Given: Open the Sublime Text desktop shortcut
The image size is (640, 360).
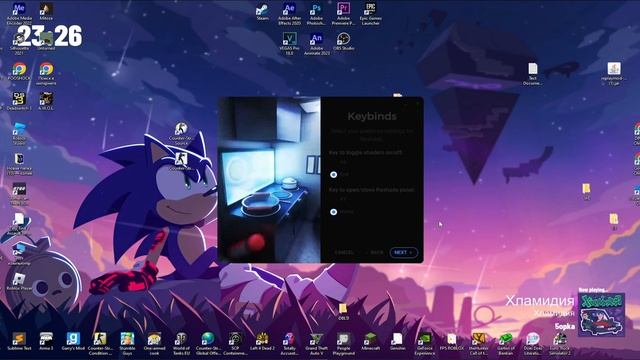Looking at the screenshot, I should click(19, 342).
